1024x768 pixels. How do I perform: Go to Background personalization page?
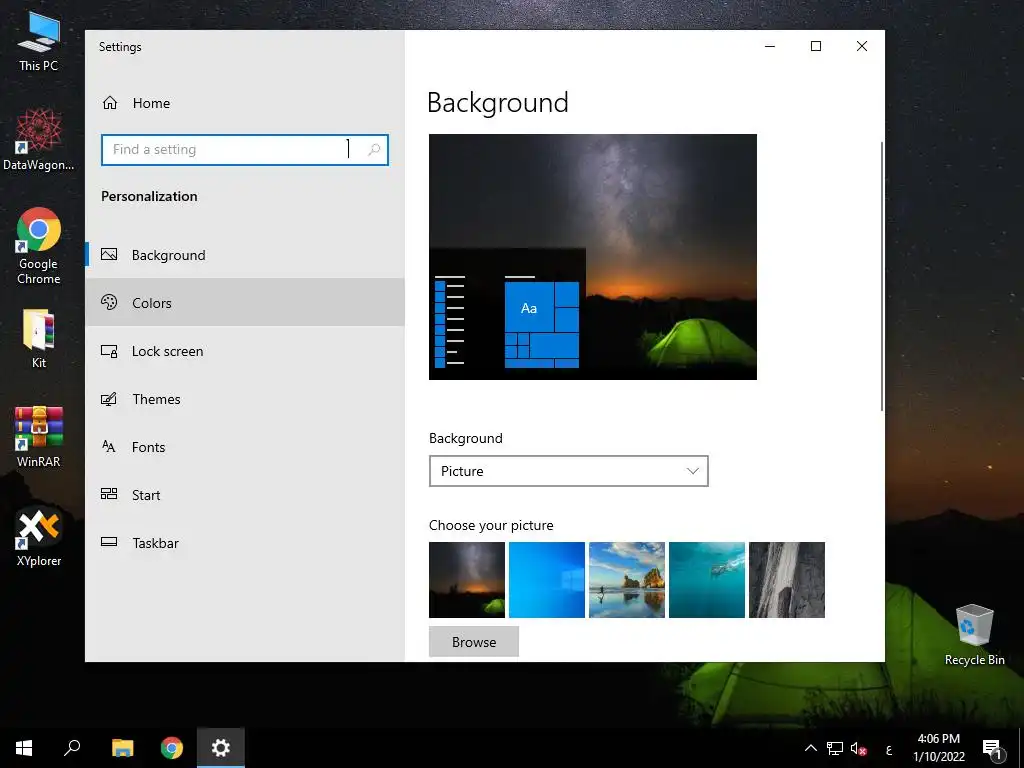(x=245, y=255)
